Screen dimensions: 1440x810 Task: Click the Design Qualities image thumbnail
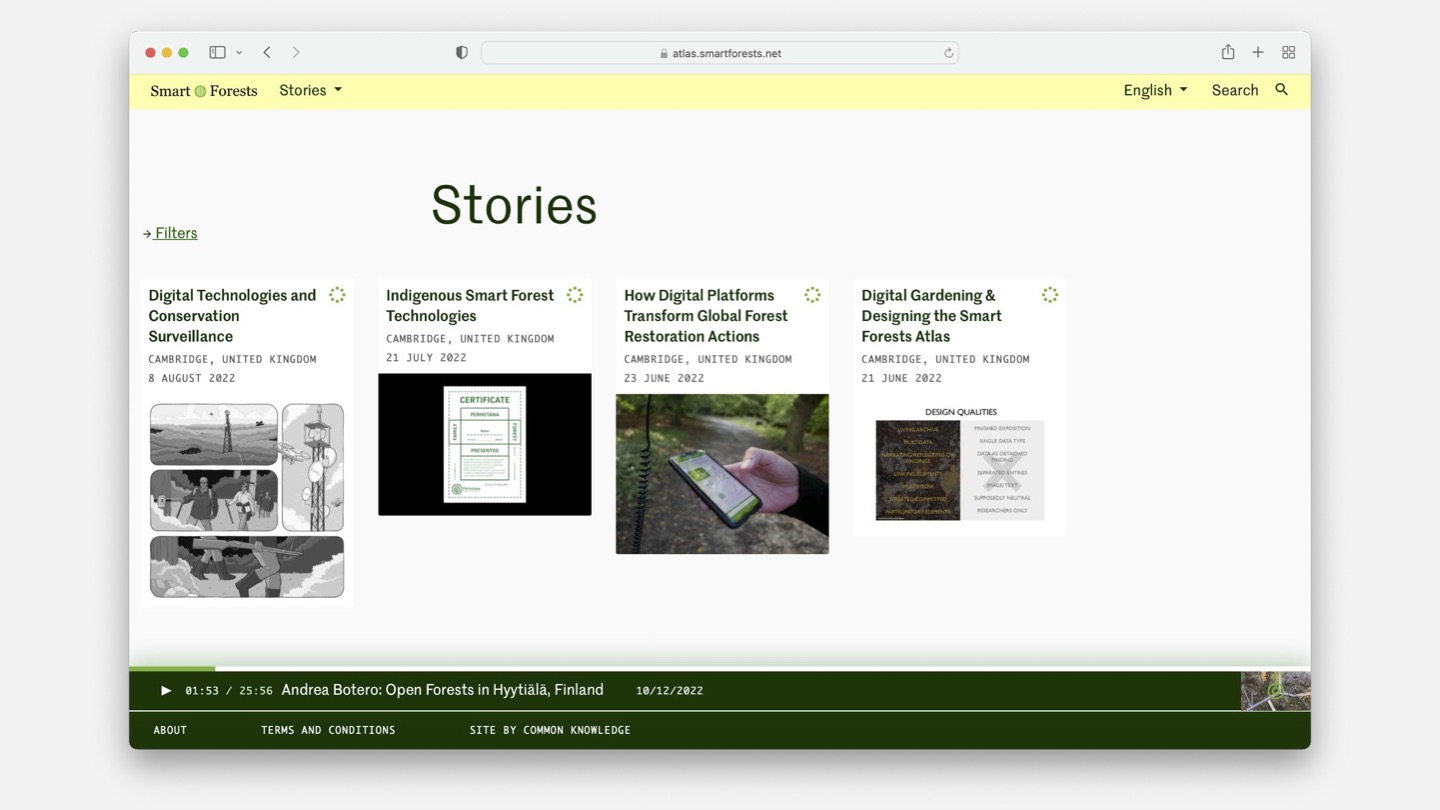pyautogui.click(x=960, y=463)
